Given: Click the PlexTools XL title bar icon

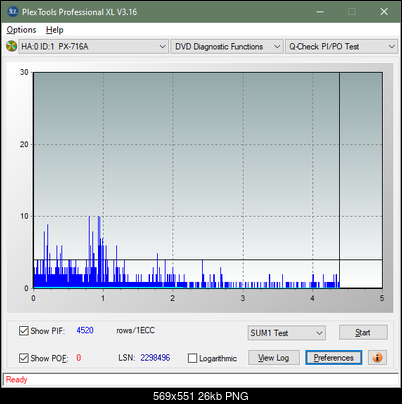Looking at the screenshot, I should click(12, 12).
